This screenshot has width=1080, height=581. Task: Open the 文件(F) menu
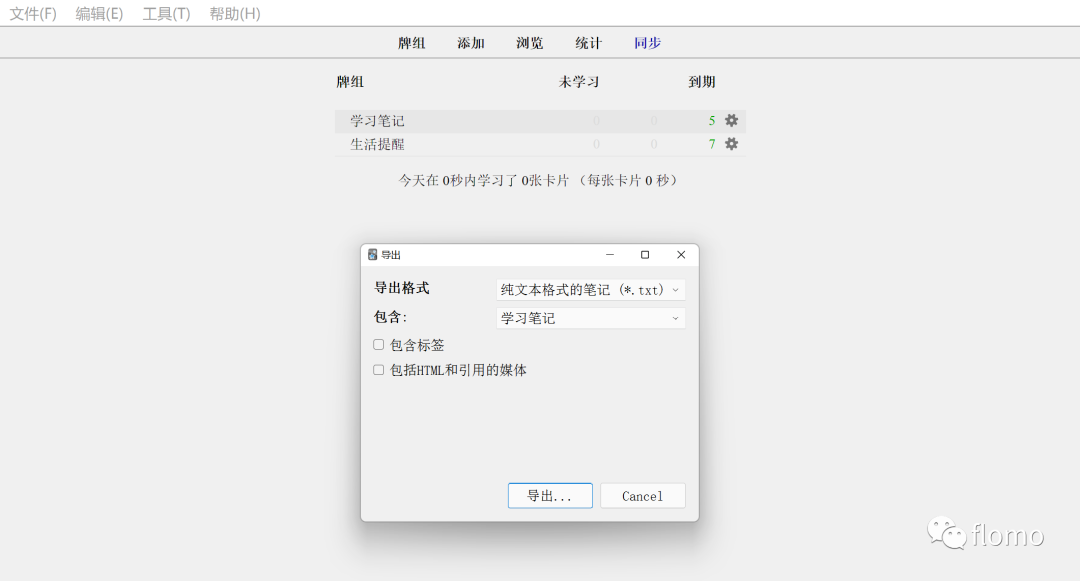(32, 14)
